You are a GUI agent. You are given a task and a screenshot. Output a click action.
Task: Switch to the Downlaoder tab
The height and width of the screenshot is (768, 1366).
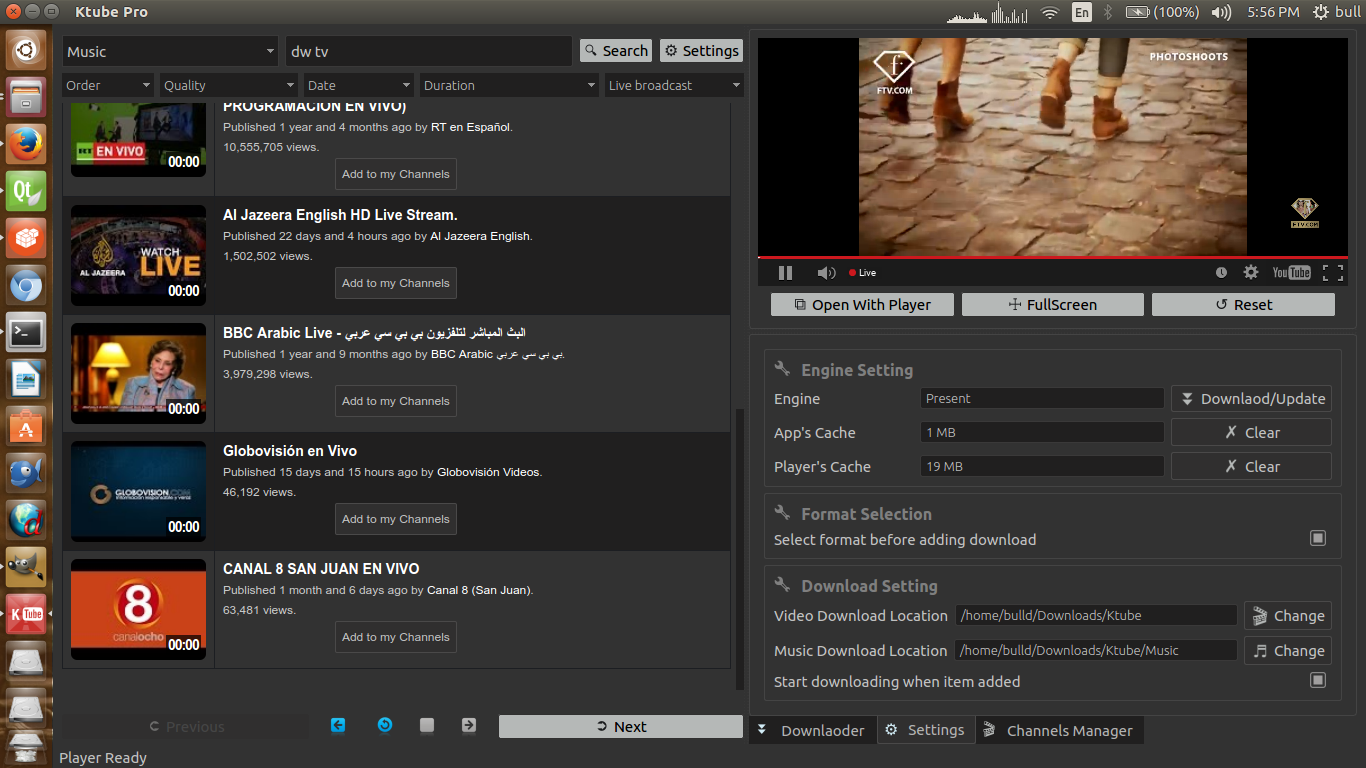pos(812,730)
